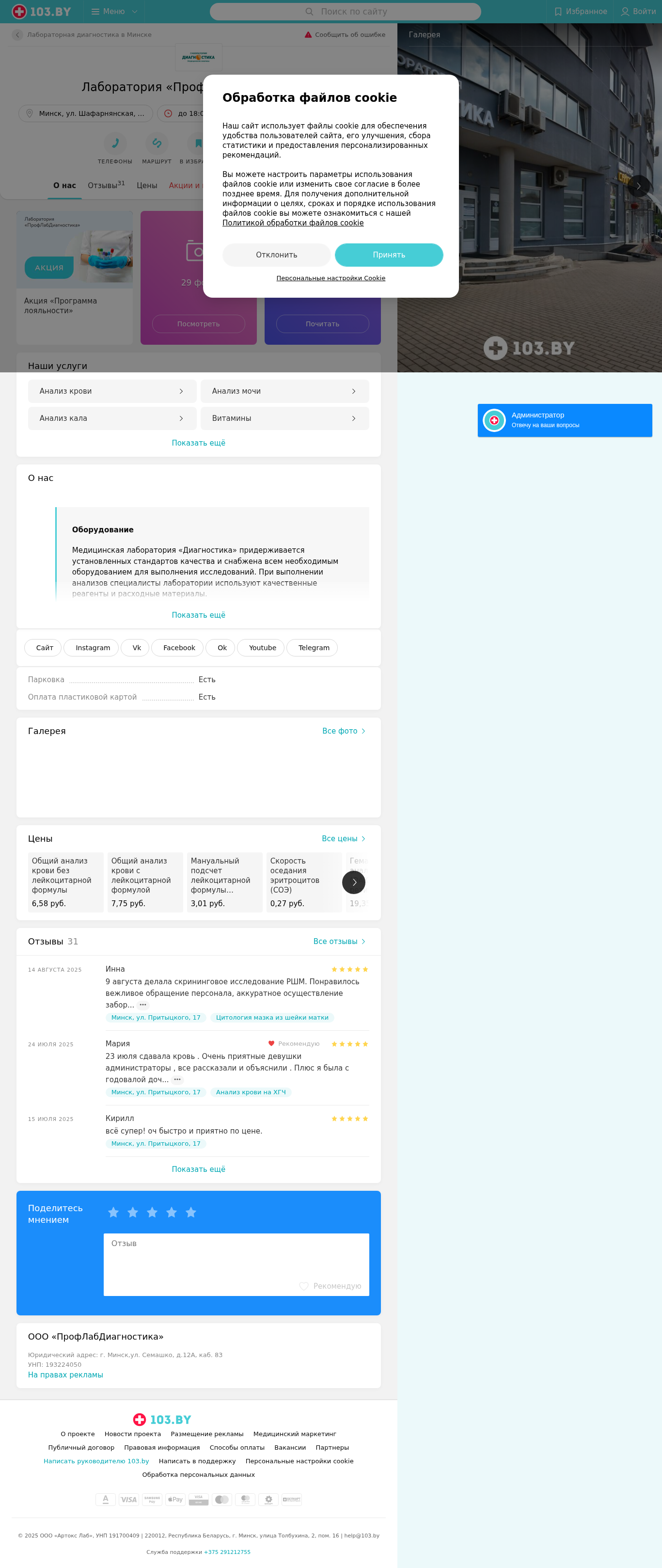Click the Анализ крови на ХГЧ tag
This screenshot has height=1568, width=662.
(251, 1093)
